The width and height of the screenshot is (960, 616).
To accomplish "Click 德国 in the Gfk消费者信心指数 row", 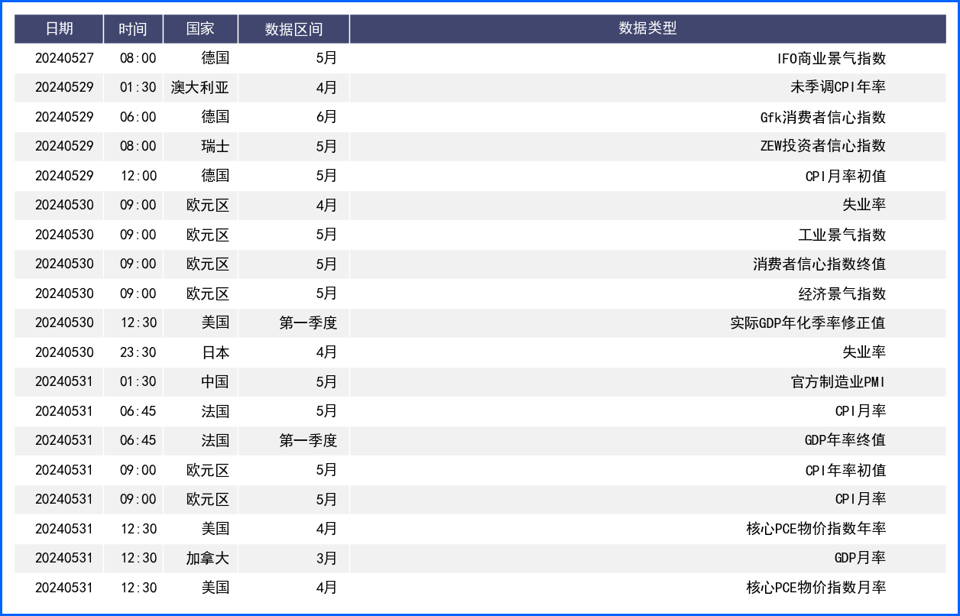I will [215, 117].
